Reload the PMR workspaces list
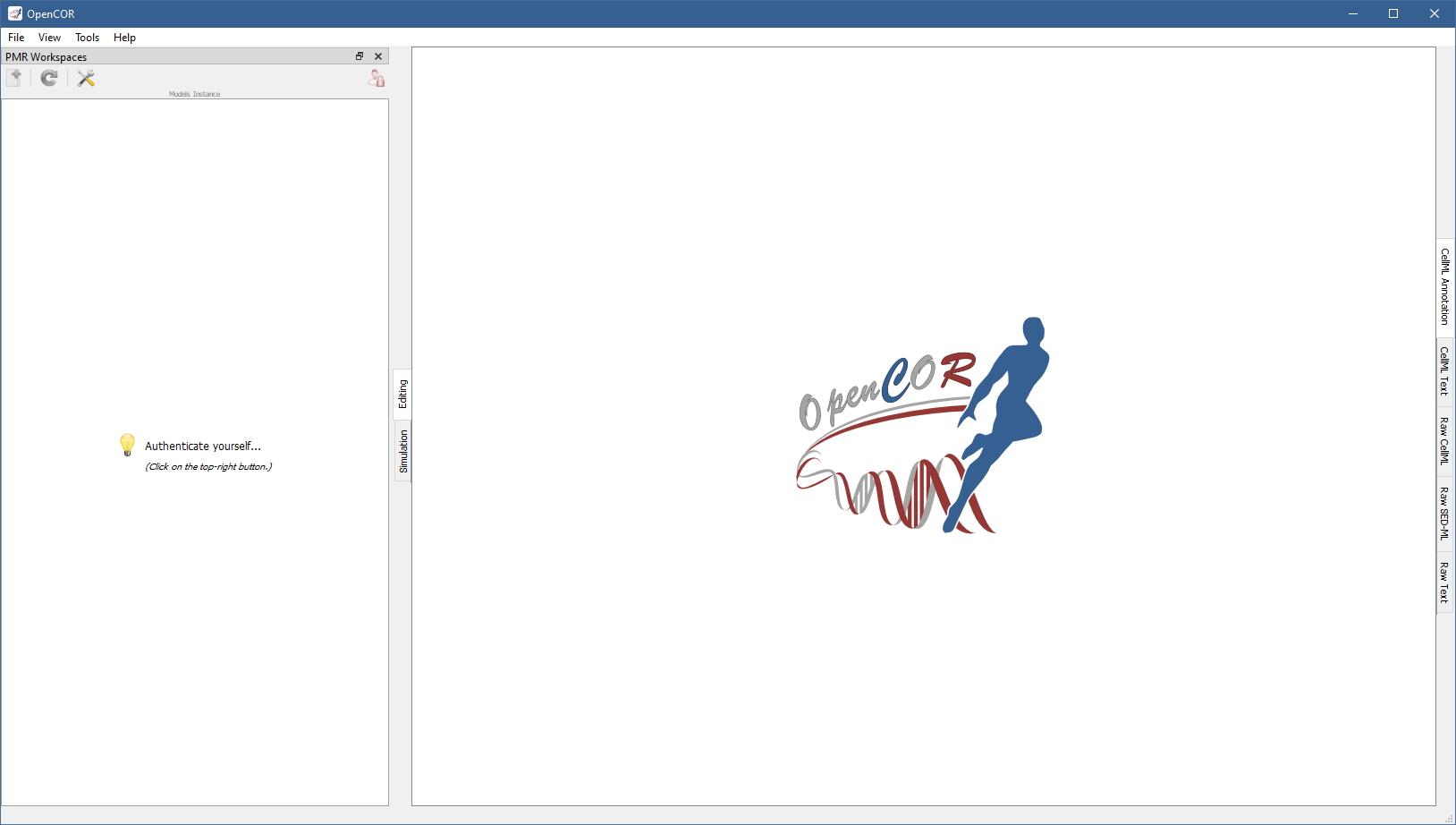 pyautogui.click(x=49, y=78)
